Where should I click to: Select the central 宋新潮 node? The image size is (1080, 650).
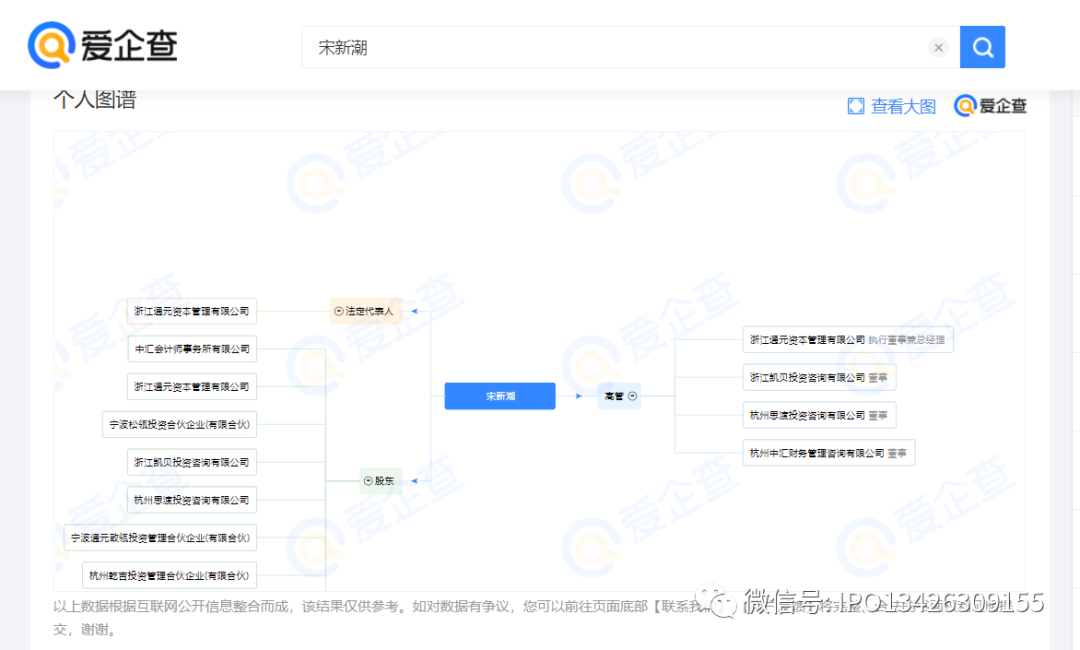[500, 396]
